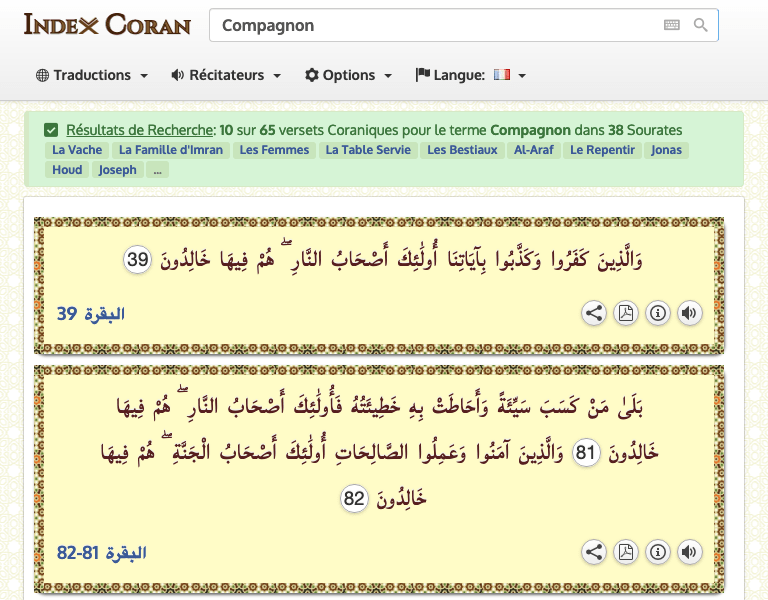
Task: Play audio for verse 39
Action: coord(689,313)
